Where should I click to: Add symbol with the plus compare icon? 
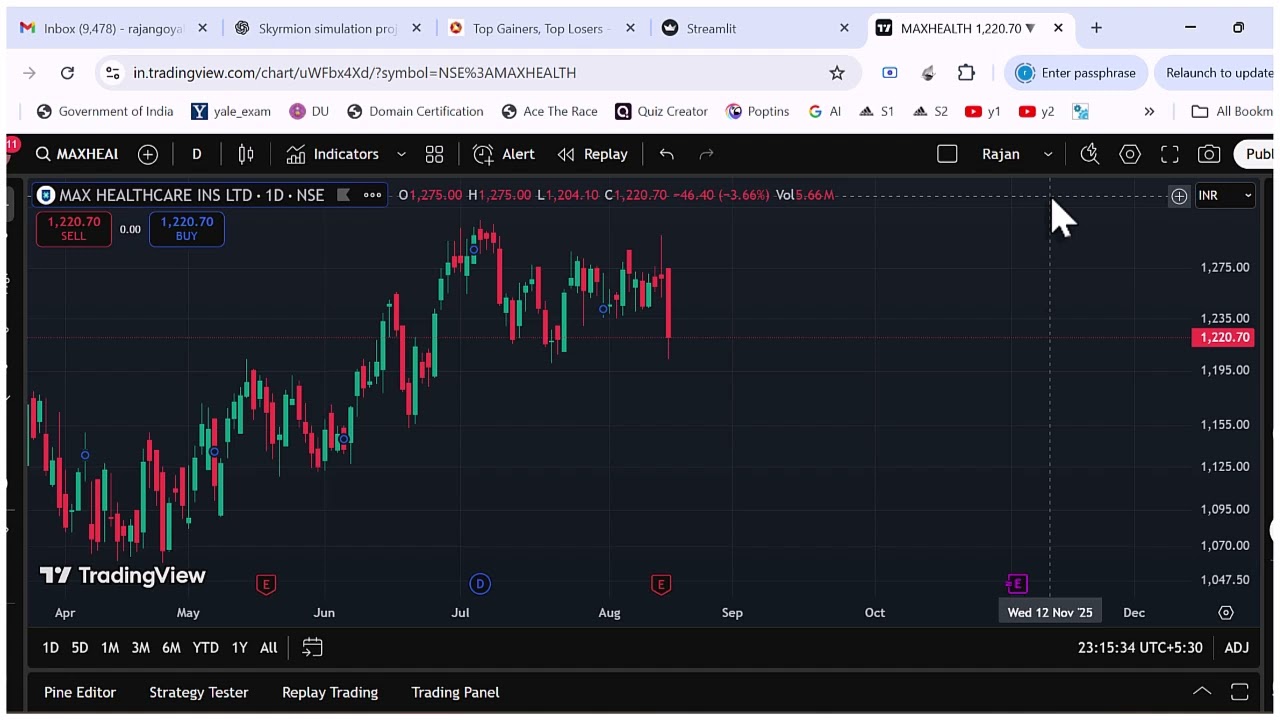148,154
